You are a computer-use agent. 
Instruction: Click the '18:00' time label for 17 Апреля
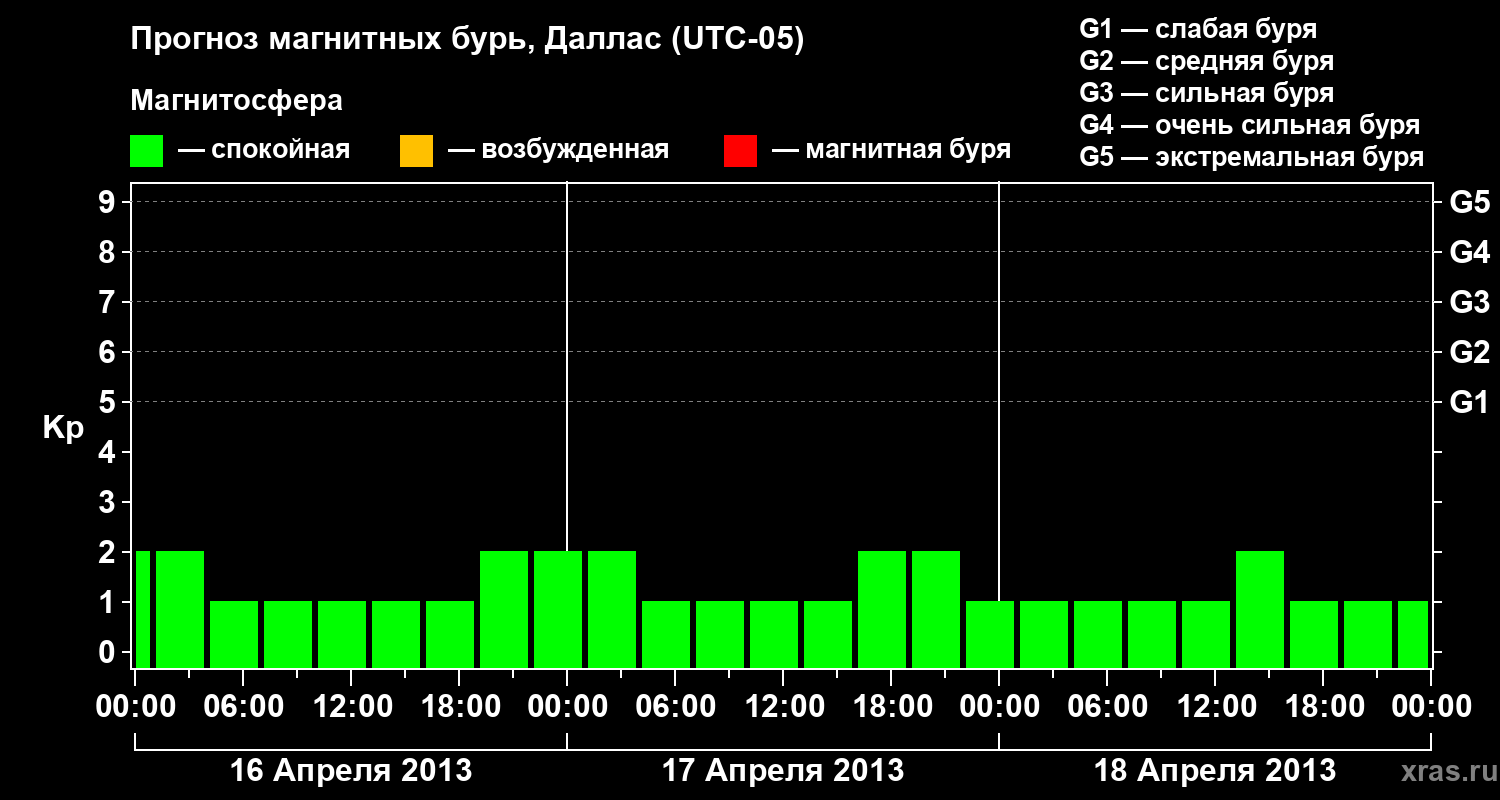891,707
